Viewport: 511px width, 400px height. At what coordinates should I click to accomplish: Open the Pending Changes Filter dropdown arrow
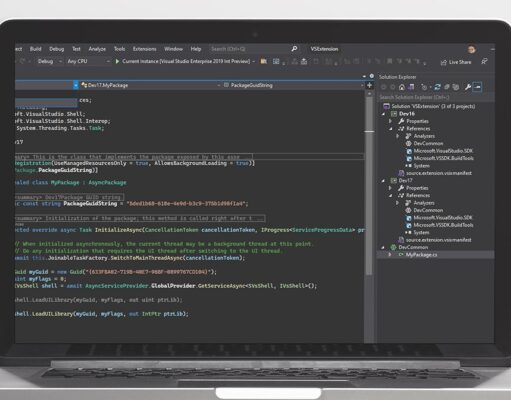430,88
